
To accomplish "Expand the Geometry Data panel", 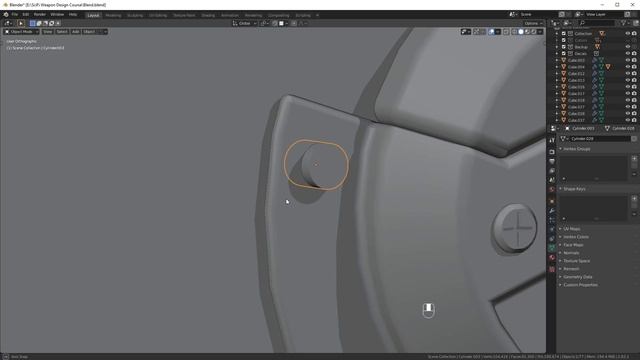I will coord(578,277).
